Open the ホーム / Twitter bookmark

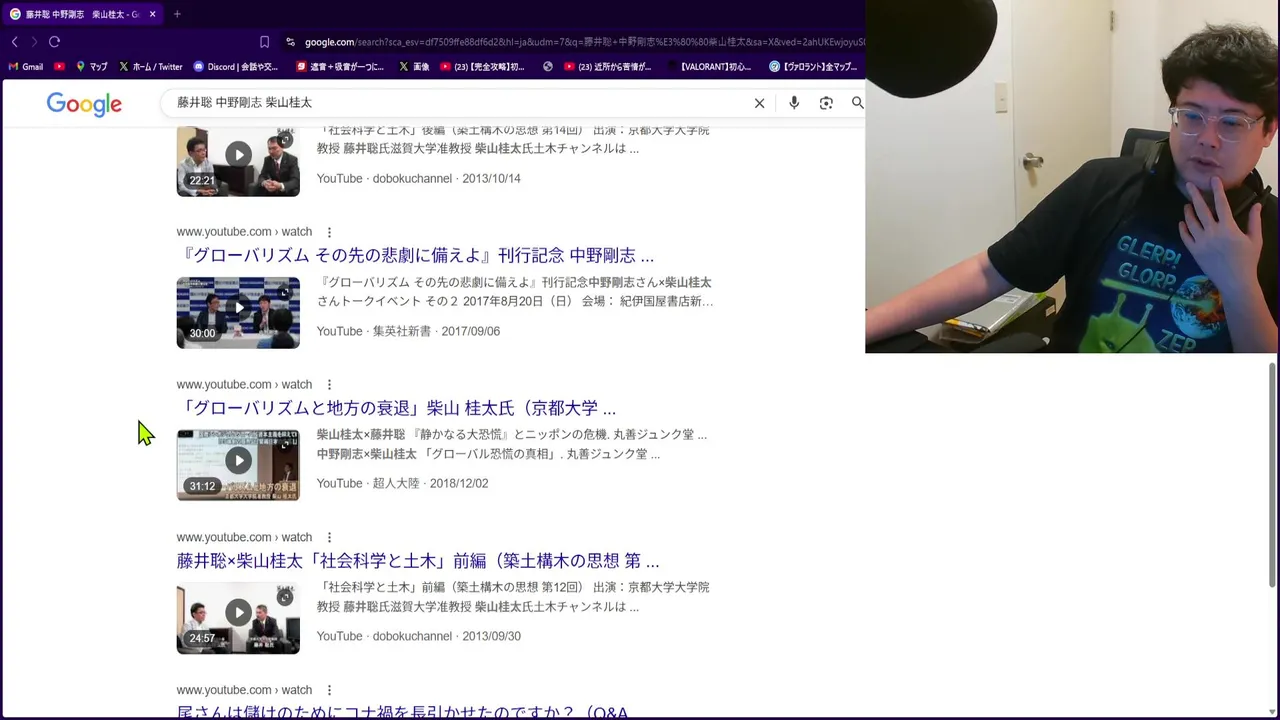coord(150,67)
